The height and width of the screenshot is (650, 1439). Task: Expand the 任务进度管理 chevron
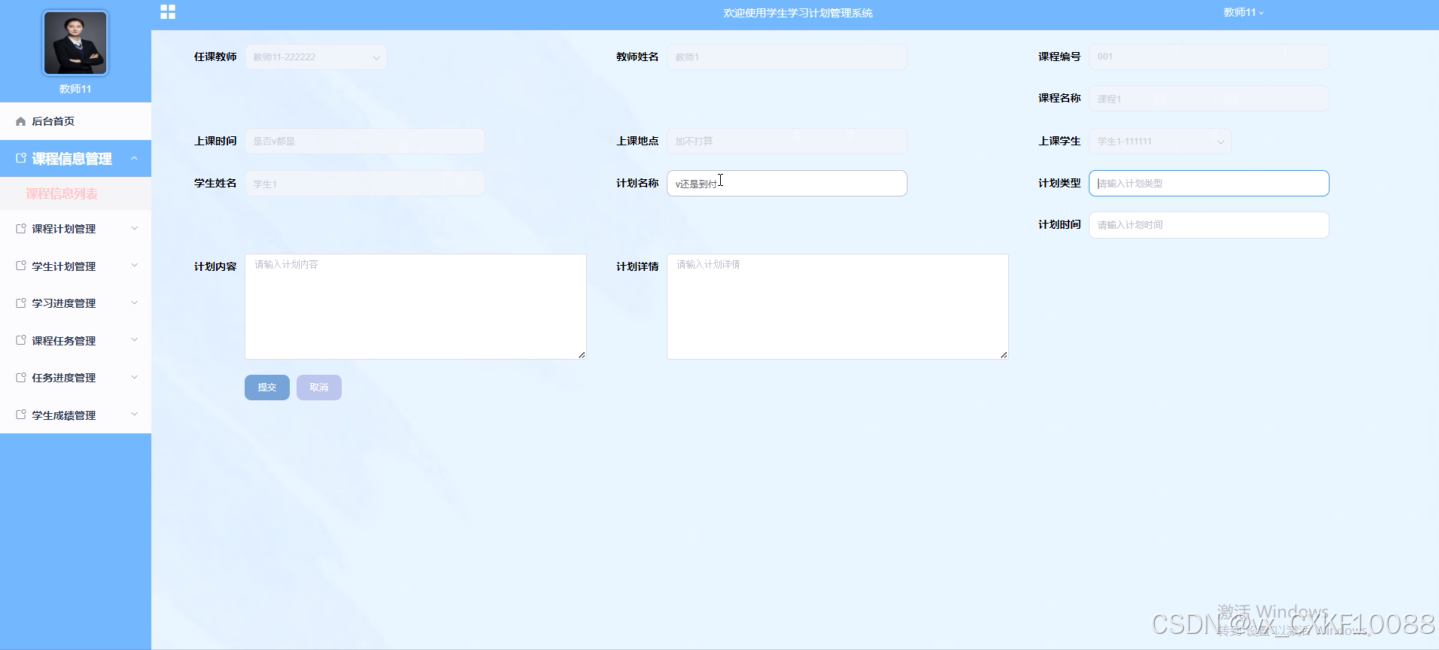pos(134,378)
